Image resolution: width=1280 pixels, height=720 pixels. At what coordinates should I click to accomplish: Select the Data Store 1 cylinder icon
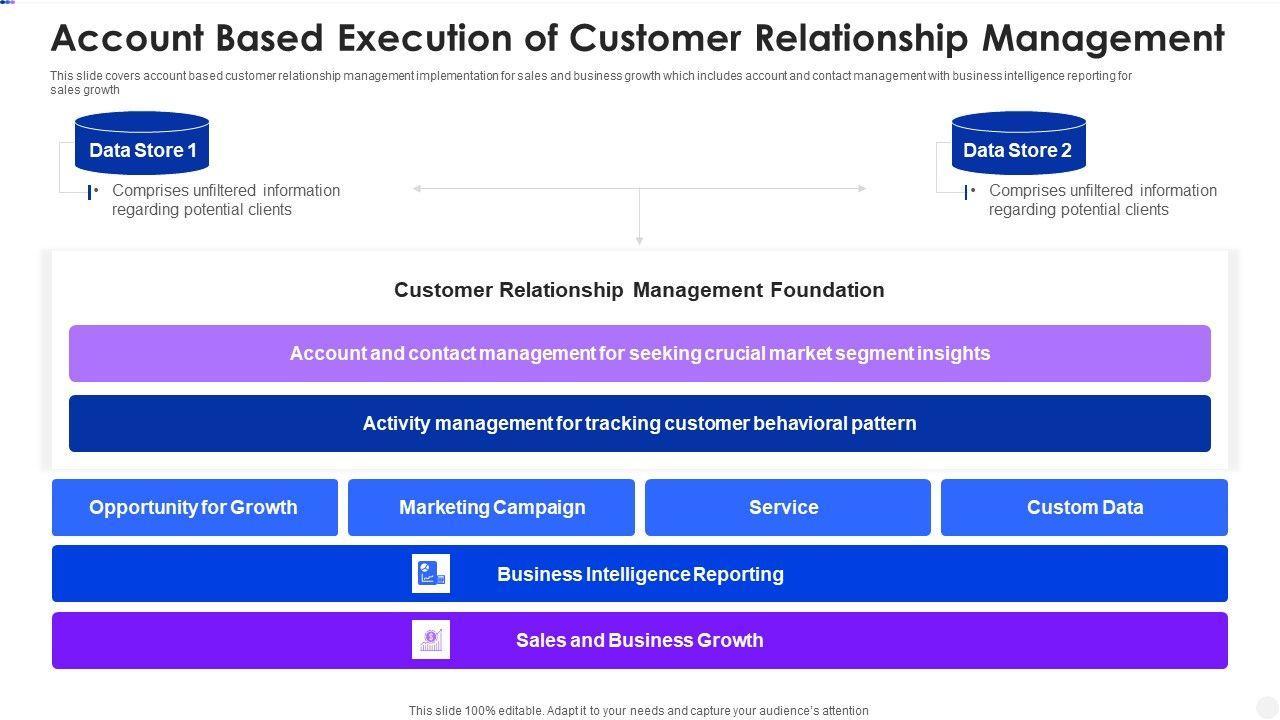coord(142,143)
